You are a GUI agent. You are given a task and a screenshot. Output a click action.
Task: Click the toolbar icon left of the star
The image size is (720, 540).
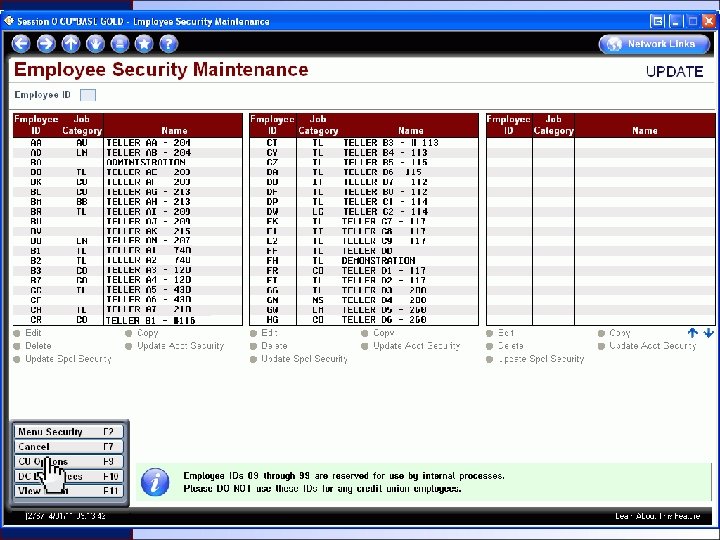point(120,44)
